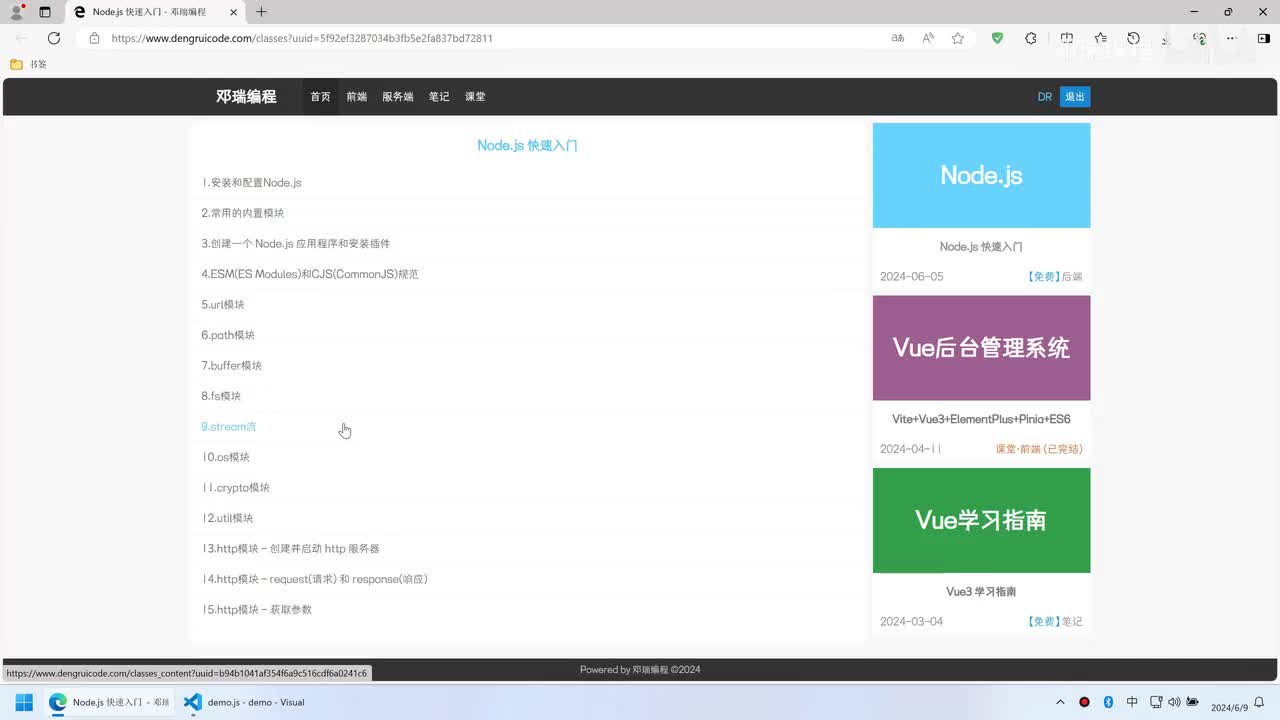1280x720 pixels.
Task: Open notifications bell icon
Action: (1259, 702)
